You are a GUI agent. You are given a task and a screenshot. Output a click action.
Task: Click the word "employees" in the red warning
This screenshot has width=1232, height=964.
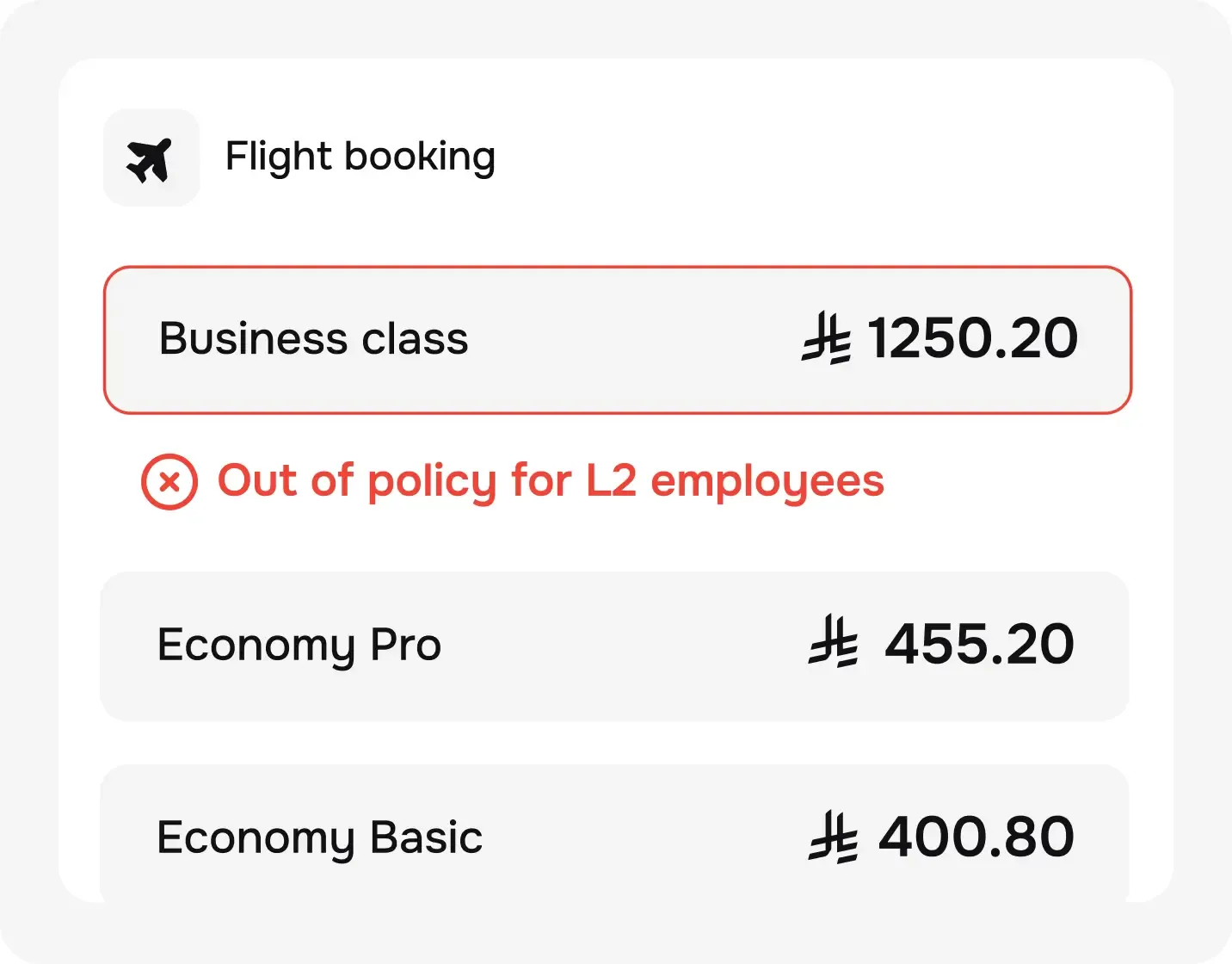point(767,482)
